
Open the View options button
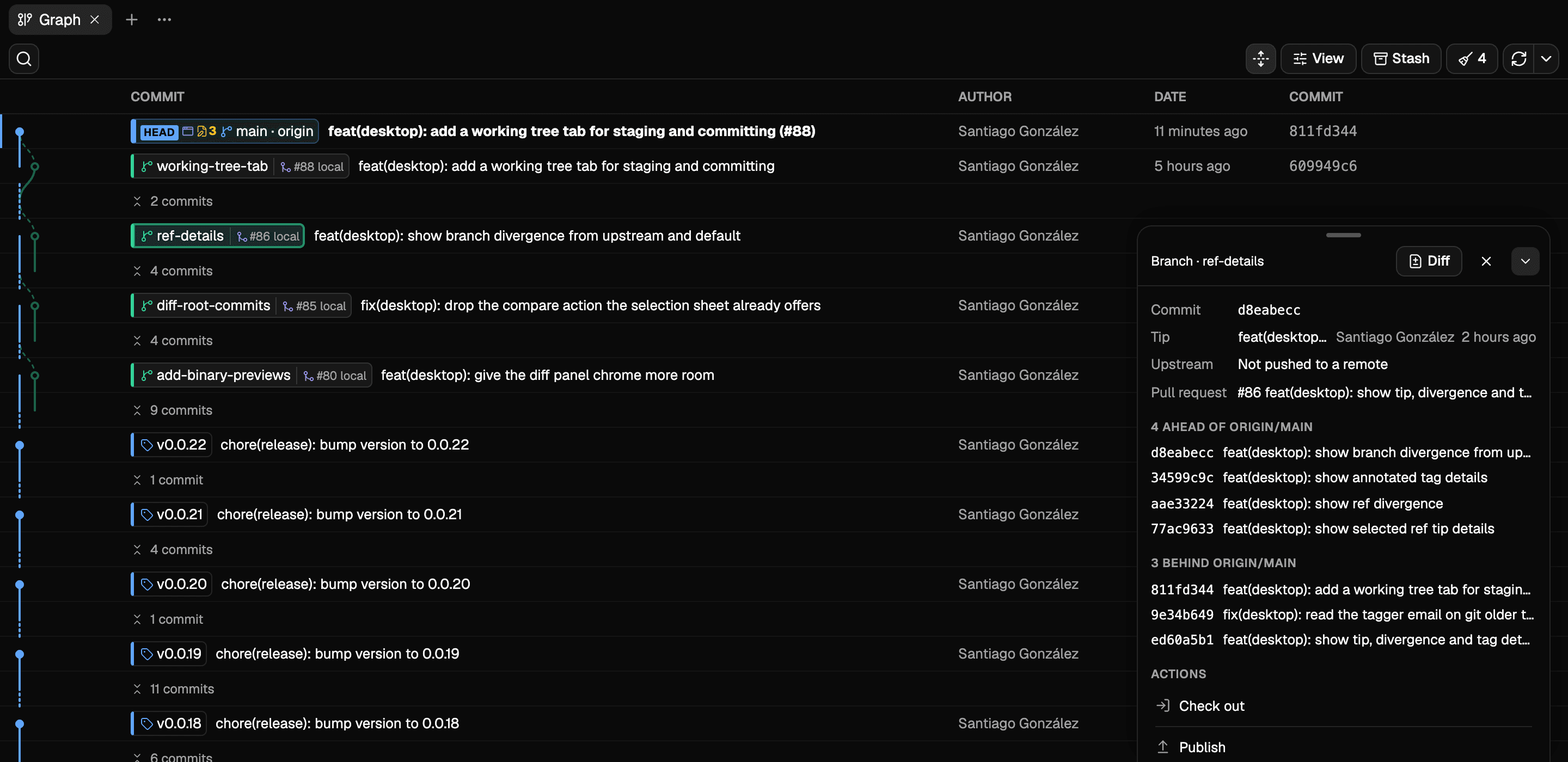(1319, 58)
